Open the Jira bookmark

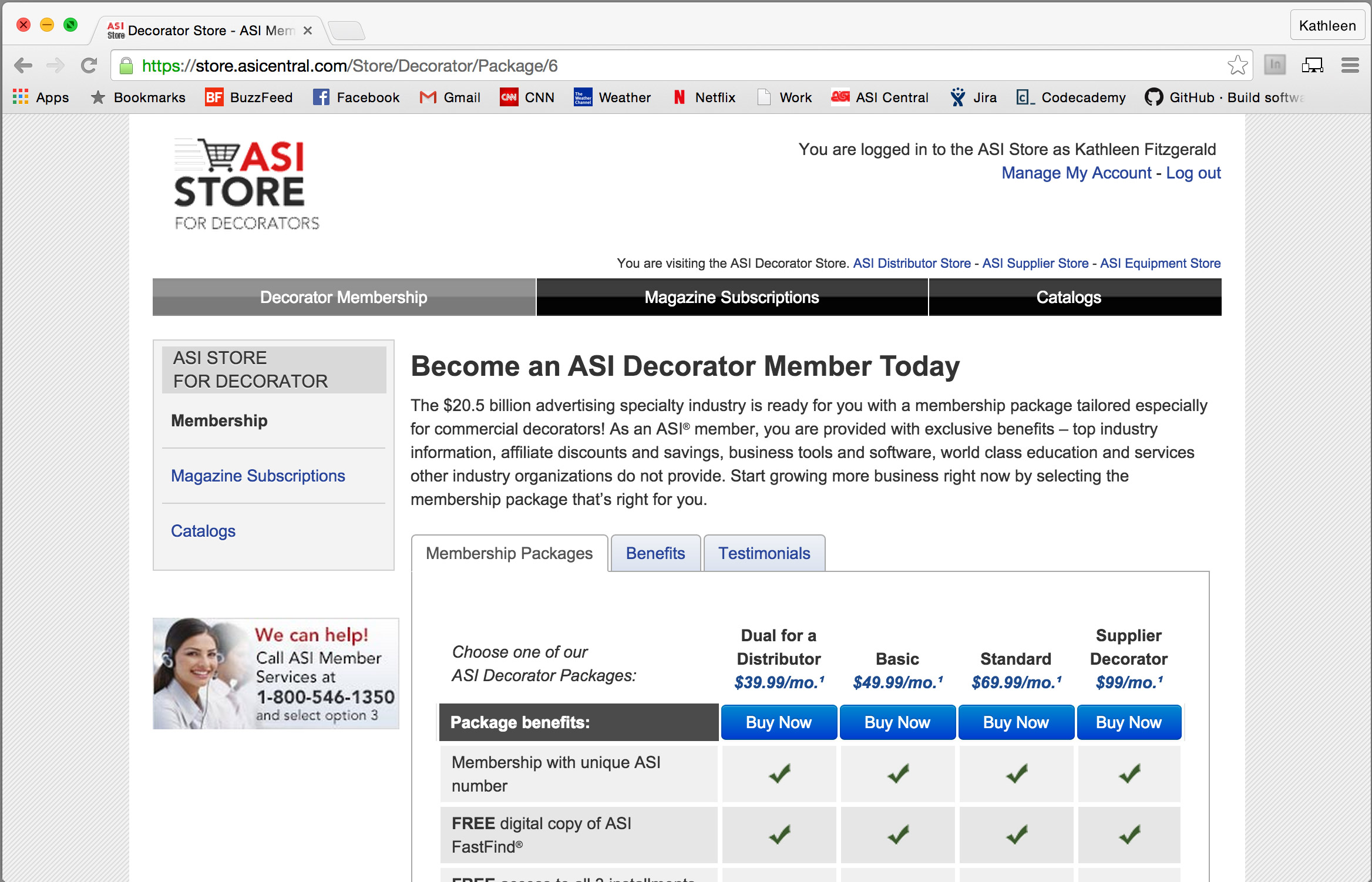tap(973, 97)
